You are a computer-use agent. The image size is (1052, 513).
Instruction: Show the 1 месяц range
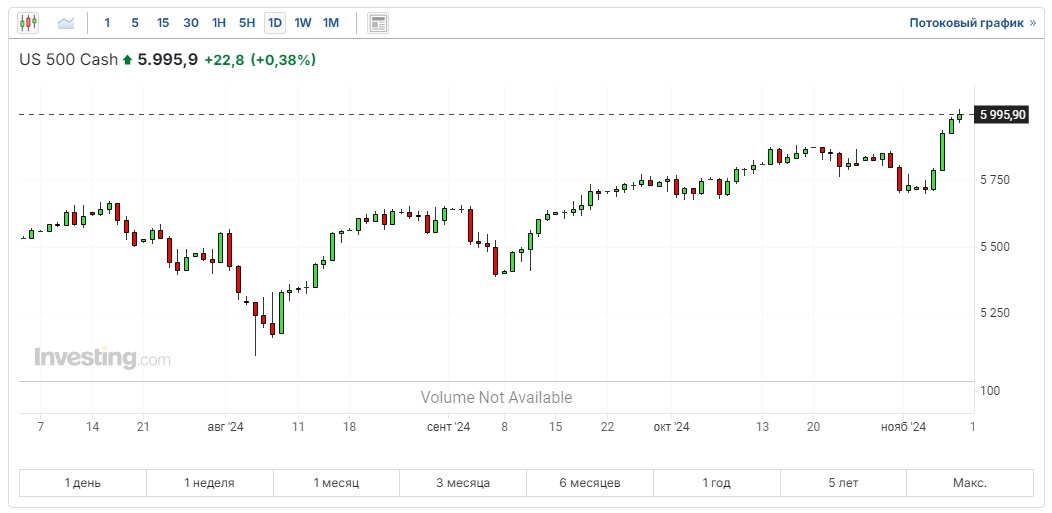click(336, 483)
